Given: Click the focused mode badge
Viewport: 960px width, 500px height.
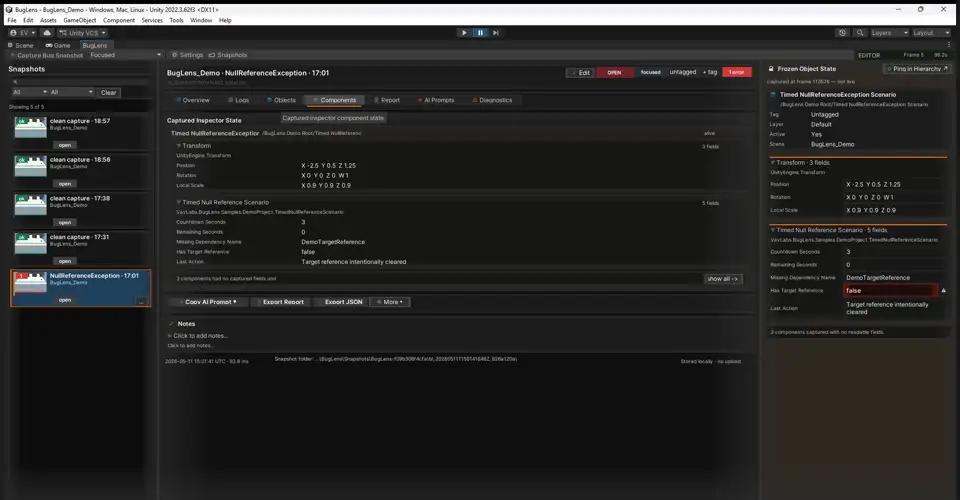Looking at the screenshot, I should [650, 72].
